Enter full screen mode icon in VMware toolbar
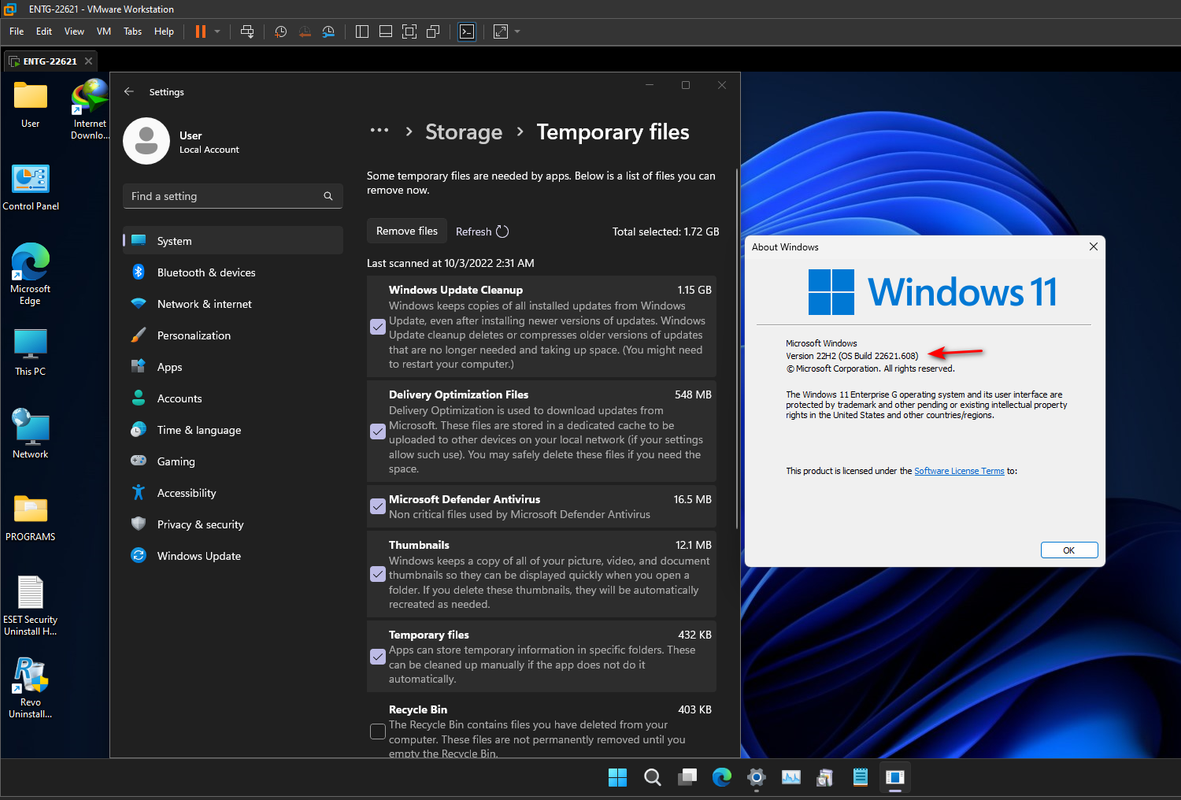The width and height of the screenshot is (1181, 800). tap(409, 32)
